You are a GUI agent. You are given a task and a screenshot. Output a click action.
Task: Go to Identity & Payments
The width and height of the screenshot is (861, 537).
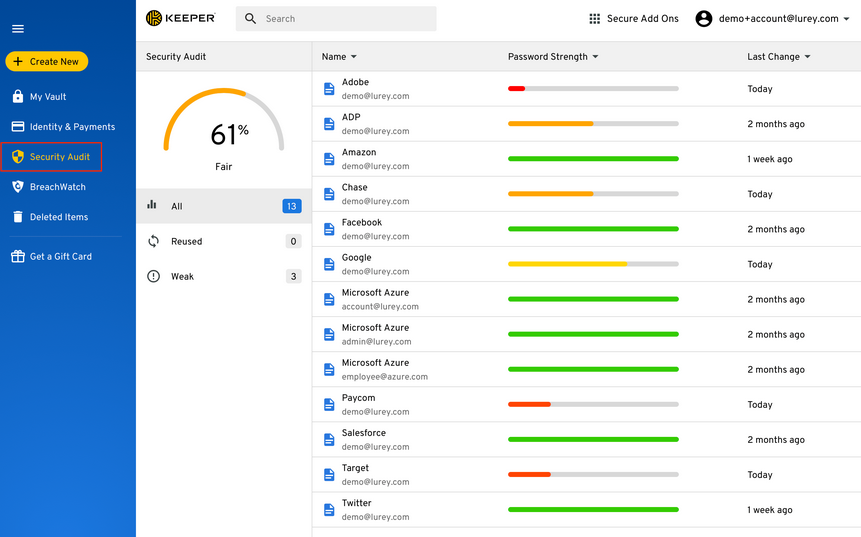(72, 127)
